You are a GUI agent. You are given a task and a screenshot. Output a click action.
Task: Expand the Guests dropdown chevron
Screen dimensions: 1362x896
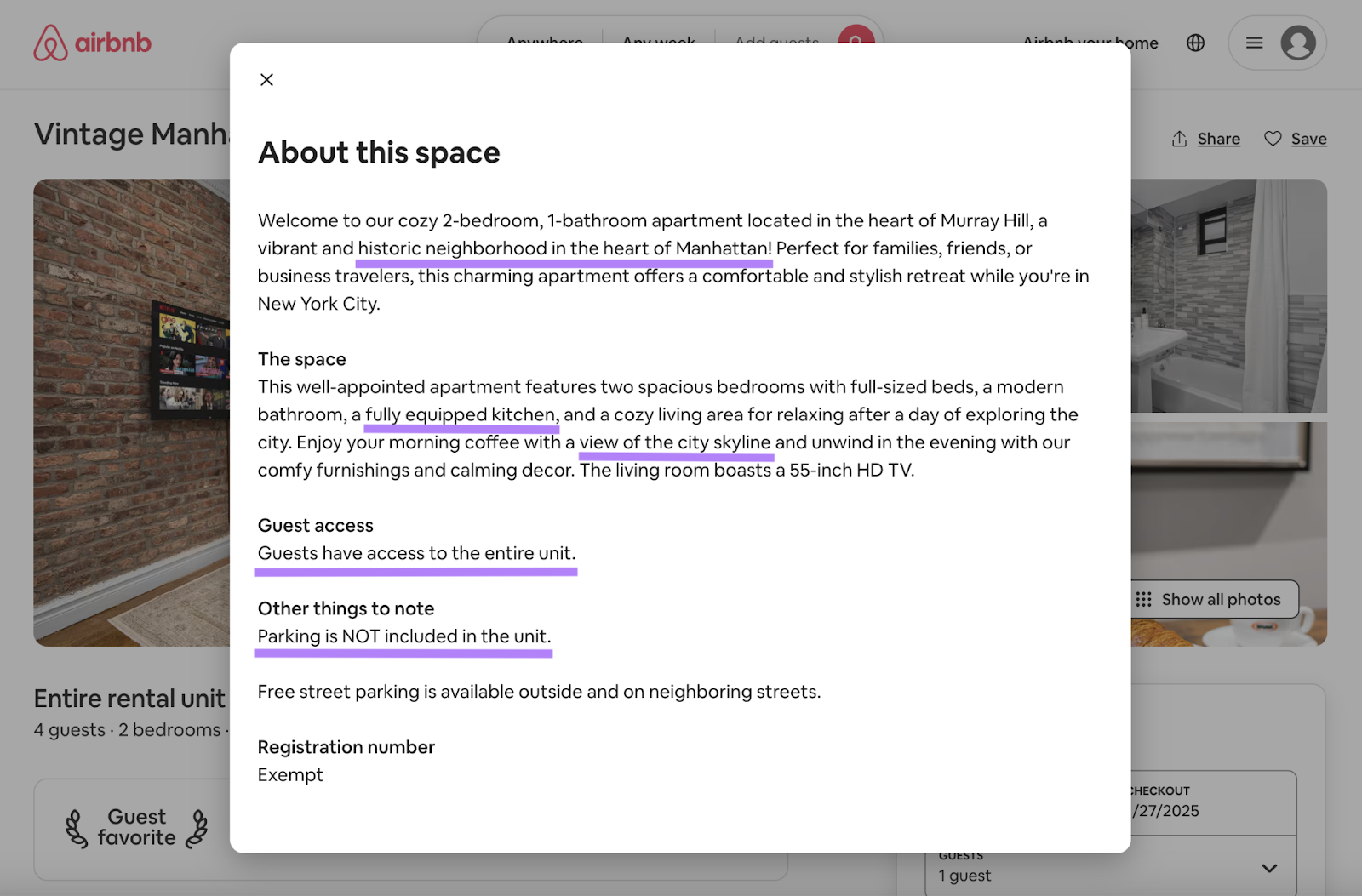(1268, 869)
